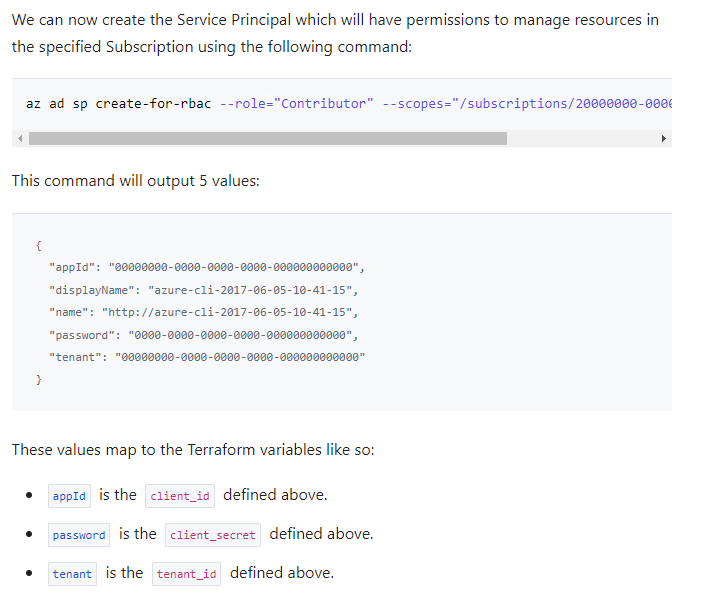Click the appId inline code label
The height and width of the screenshot is (606, 709).
(x=69, y=496)
